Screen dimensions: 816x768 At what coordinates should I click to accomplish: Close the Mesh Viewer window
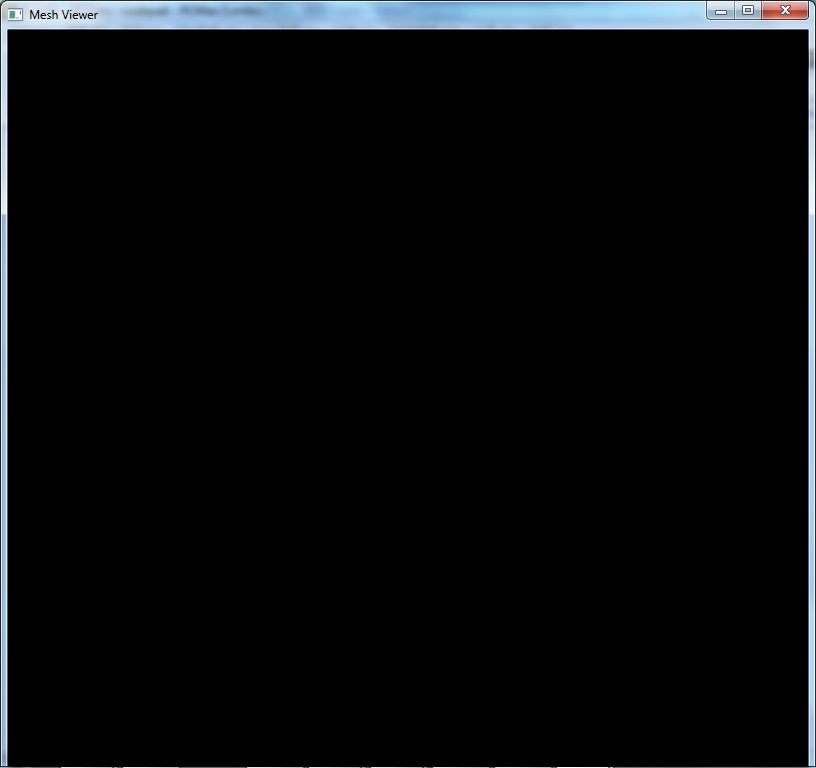point(785,10)
